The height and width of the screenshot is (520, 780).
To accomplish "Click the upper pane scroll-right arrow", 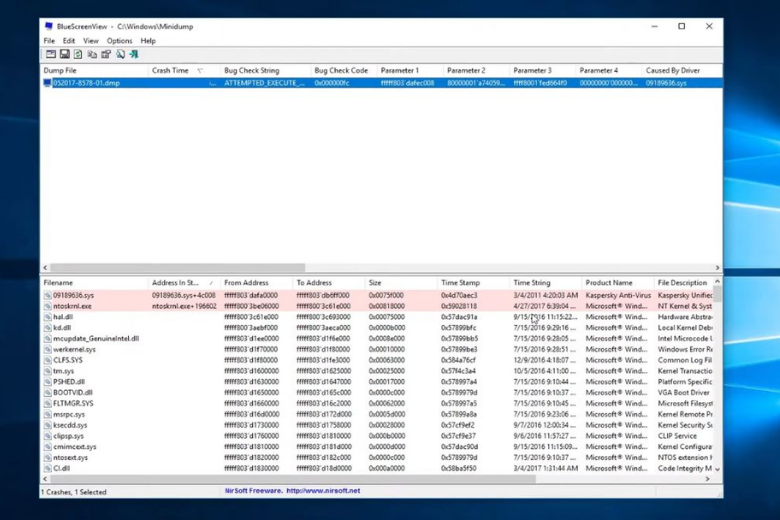I will pos(717,268).
